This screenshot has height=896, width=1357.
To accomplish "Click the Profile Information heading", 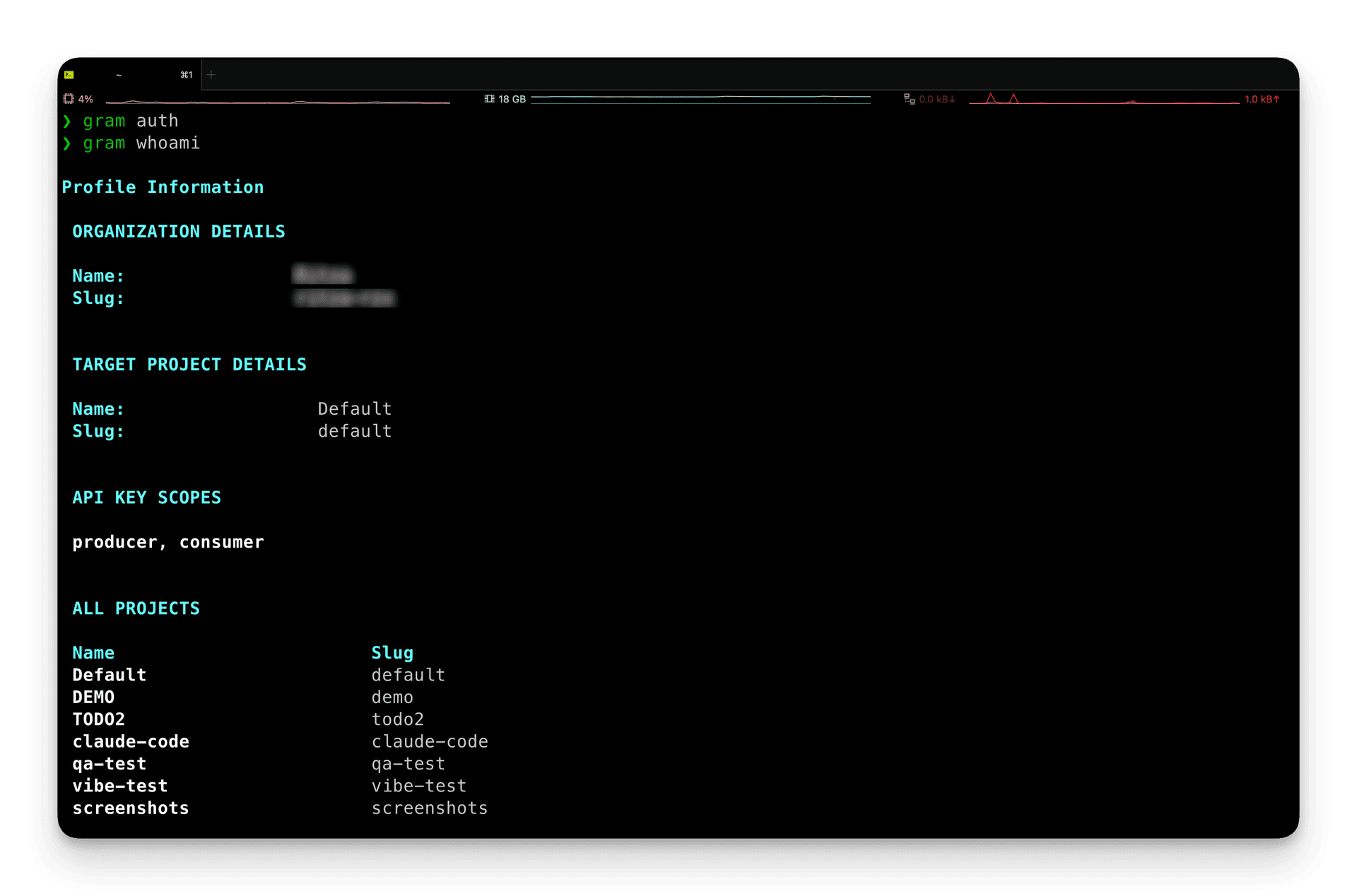I will (x=163, y=187).
